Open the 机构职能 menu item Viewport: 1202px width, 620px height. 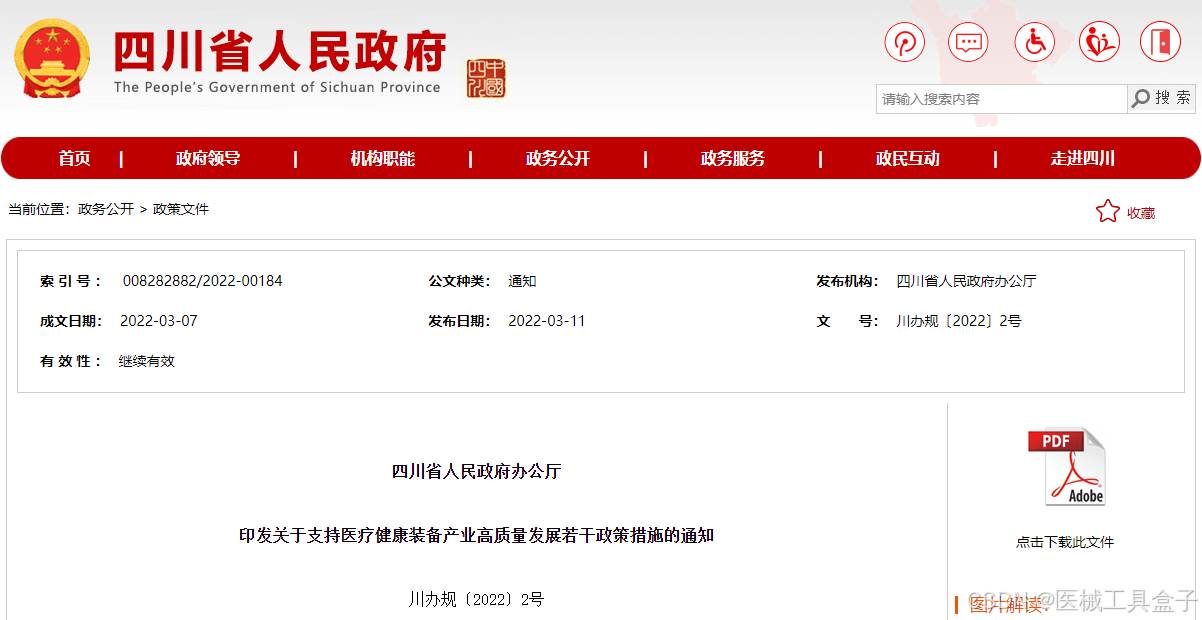click(x=383, y=158)
